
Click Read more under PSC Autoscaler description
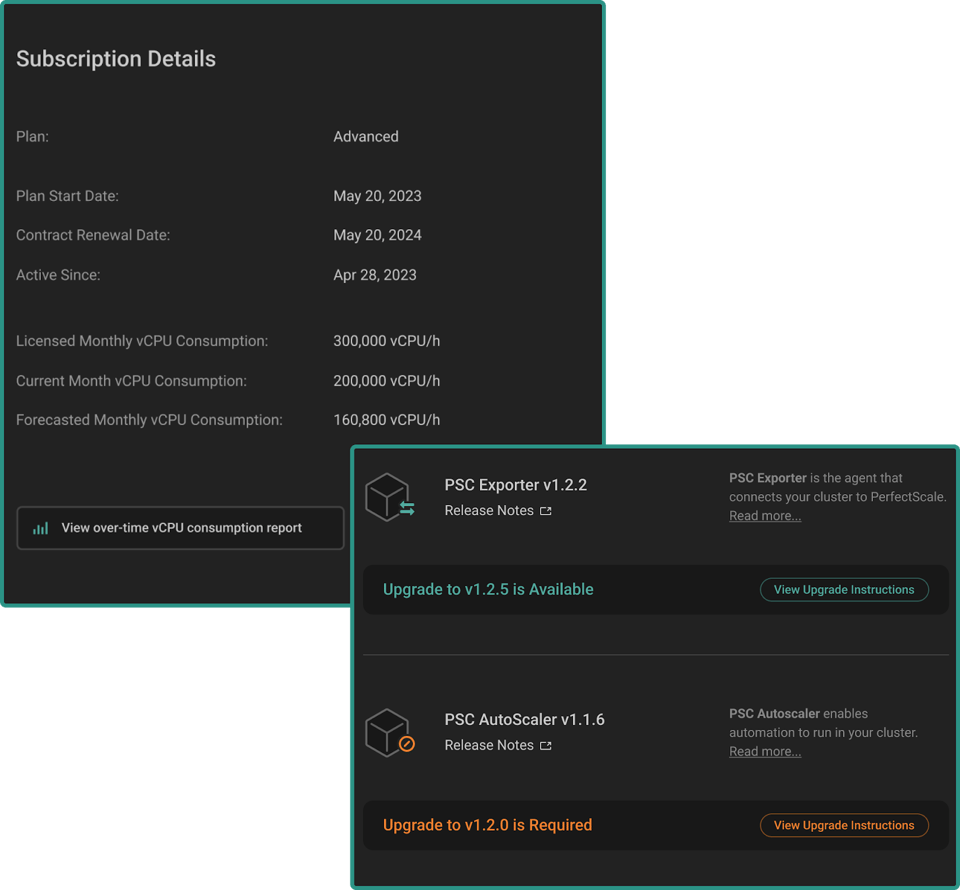click(x=765, y=752)
